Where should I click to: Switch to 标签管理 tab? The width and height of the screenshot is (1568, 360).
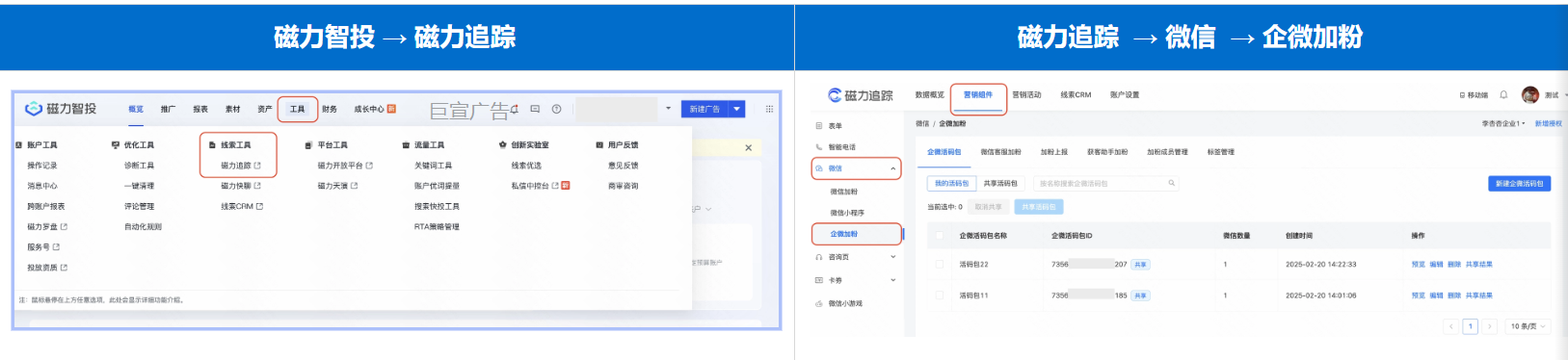pyautogui.click(x=1221, y=152)
